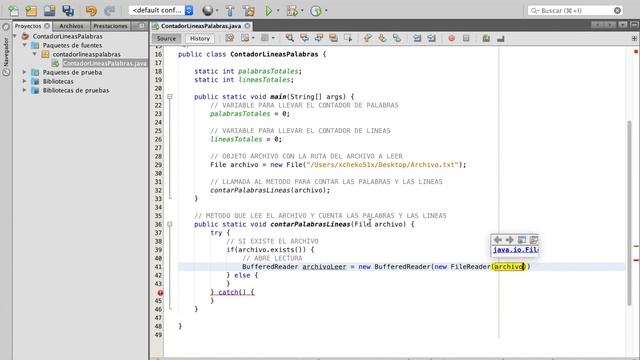Screen dimensions: 640x360
Task: Expand the Paquetes de prueba node
Action: [25, 72]
